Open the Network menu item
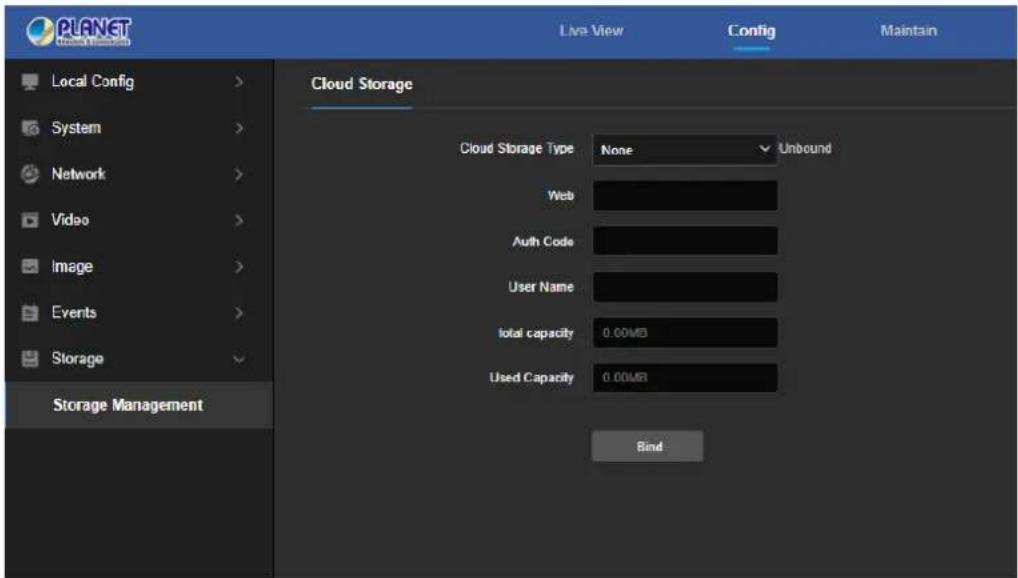Screen dimensions: 1018x578 coord(139,174)
